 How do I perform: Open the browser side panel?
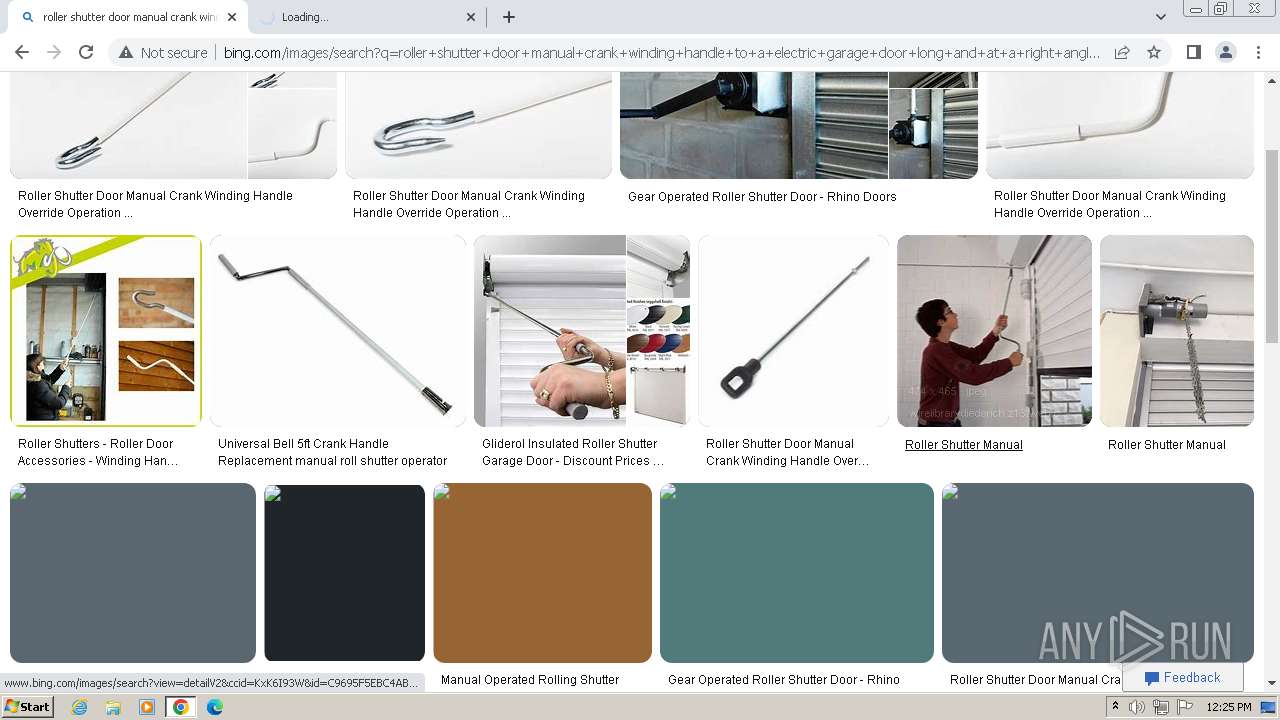pos(1193,52)
